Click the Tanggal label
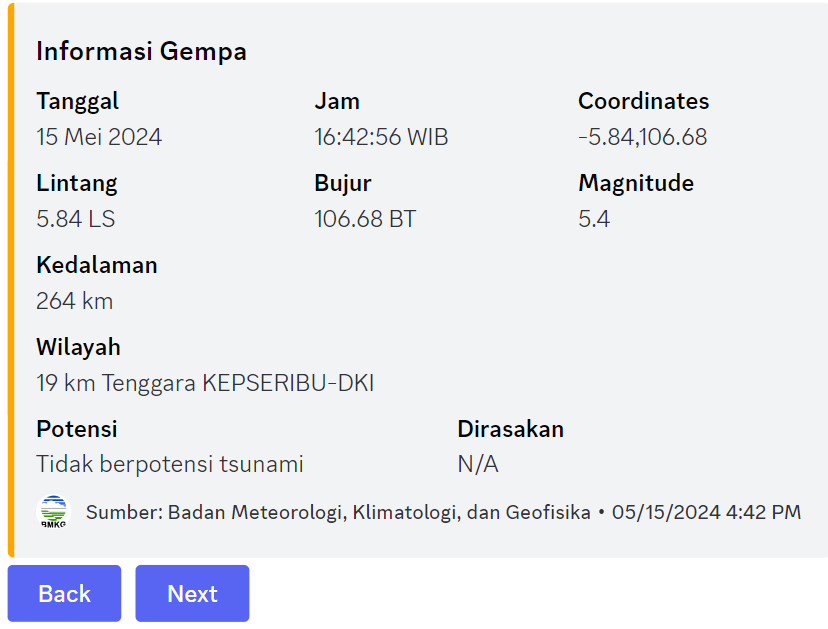 click(76, 101)
